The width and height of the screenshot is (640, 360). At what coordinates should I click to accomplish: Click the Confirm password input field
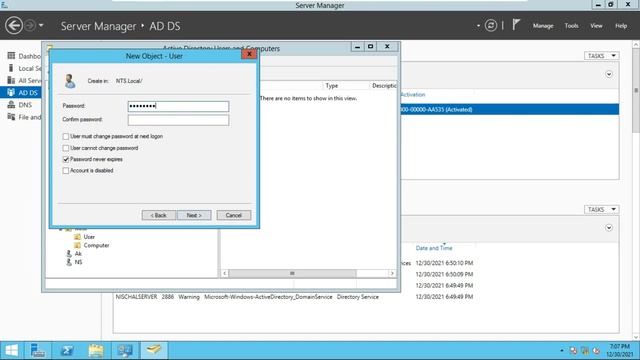click(x=178, y=120)
